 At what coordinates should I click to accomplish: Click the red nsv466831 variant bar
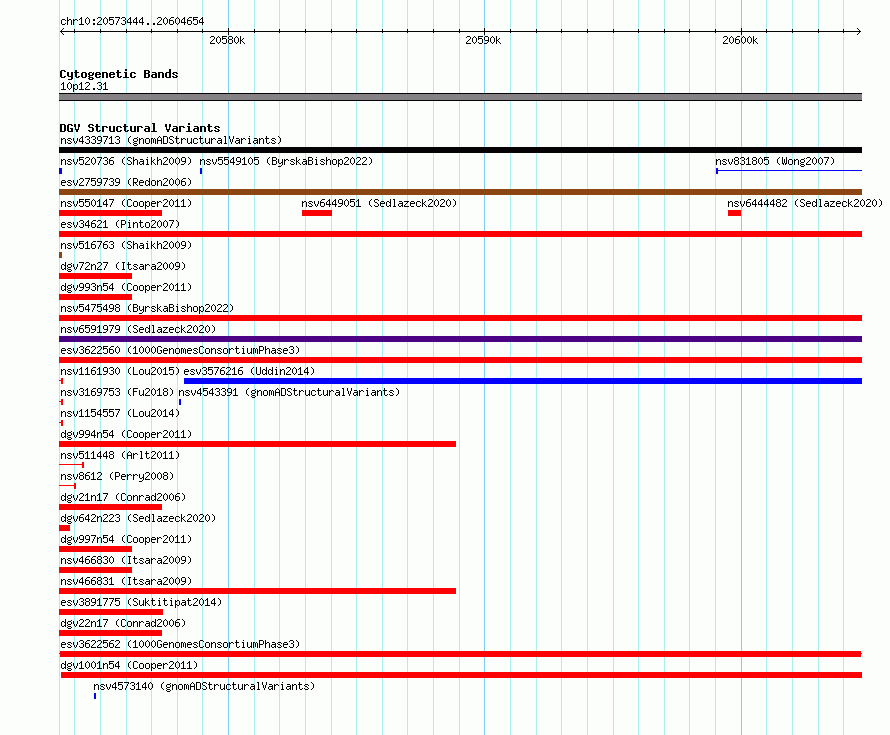pyautogui.click(x=257, y=591)
